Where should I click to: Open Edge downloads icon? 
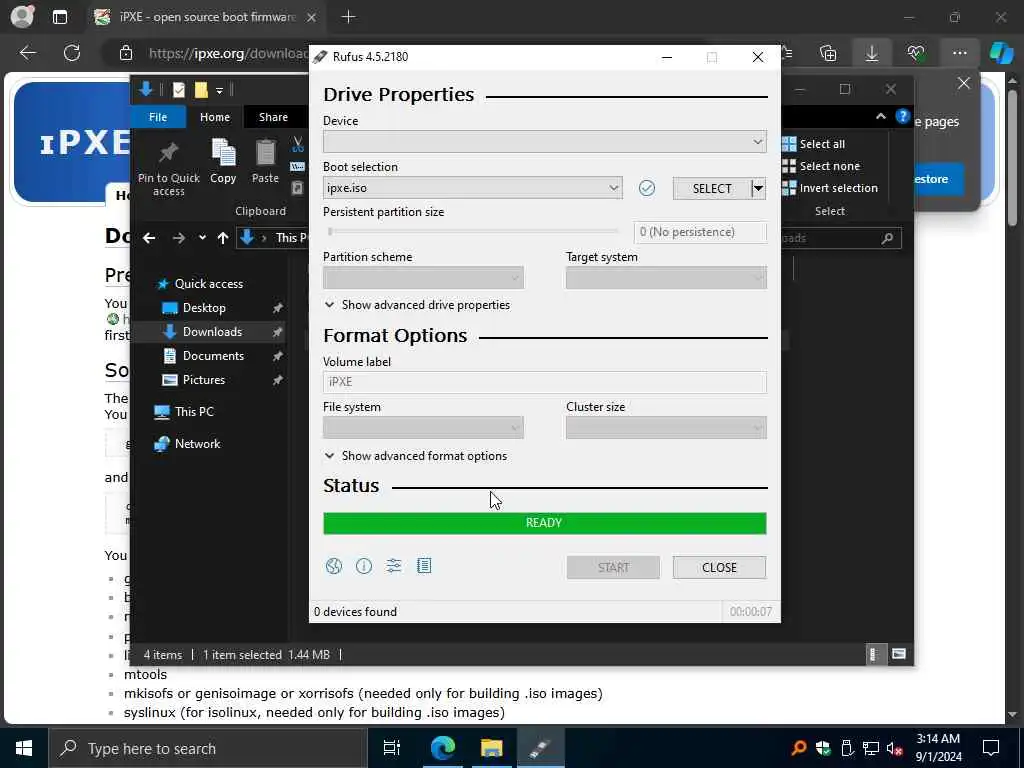point(871,53)
